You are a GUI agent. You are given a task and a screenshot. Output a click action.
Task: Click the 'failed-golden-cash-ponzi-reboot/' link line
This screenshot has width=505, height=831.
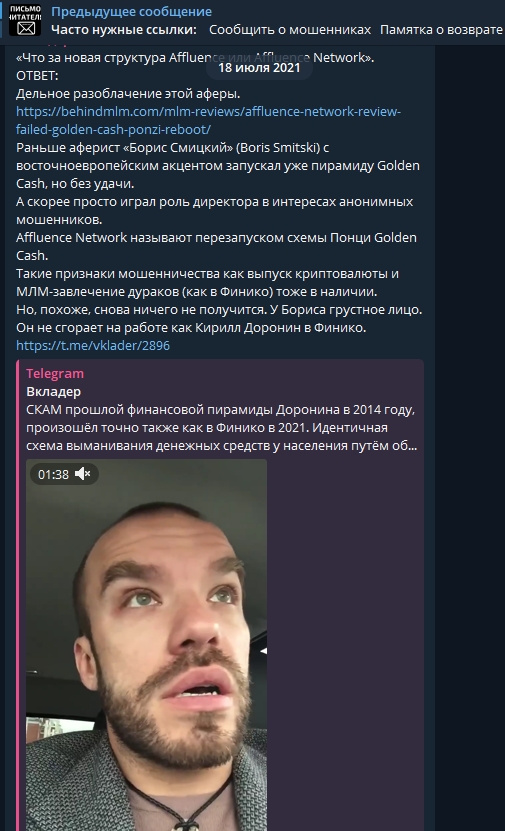pyautogui.click(x=113, y=129)
